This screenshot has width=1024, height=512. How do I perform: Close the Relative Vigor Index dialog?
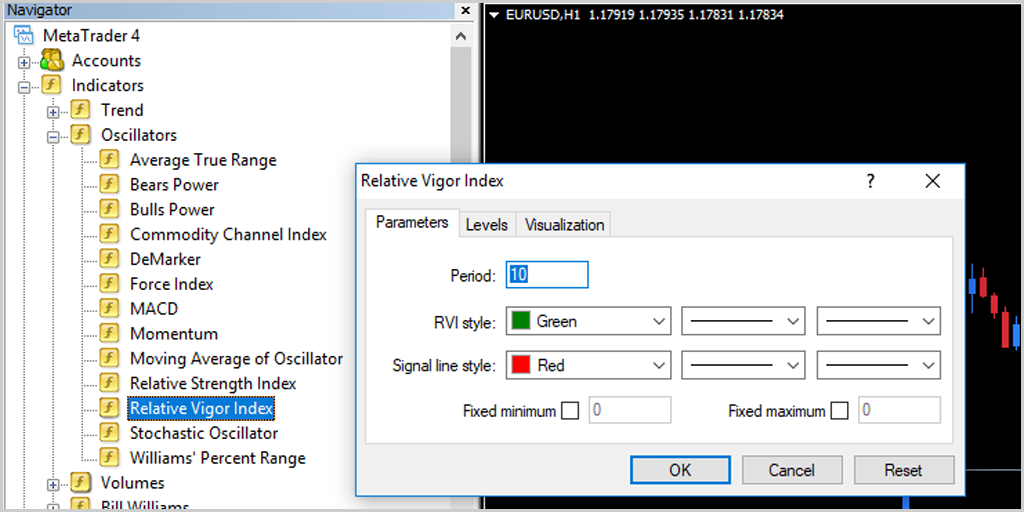pyautogui.click(x=933, y=181)
